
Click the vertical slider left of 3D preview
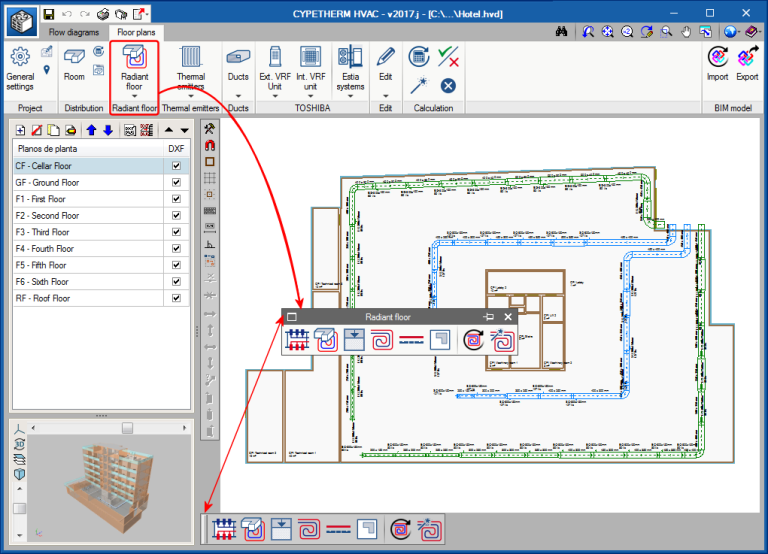[x=20, y=508]
